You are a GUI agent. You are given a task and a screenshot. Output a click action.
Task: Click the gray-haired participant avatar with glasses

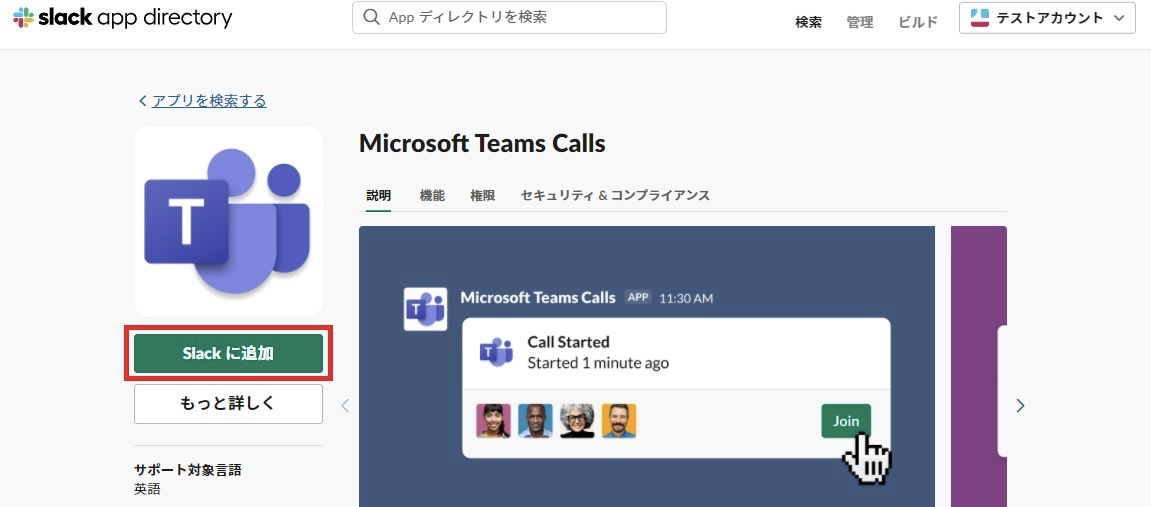tap(577, 421)
